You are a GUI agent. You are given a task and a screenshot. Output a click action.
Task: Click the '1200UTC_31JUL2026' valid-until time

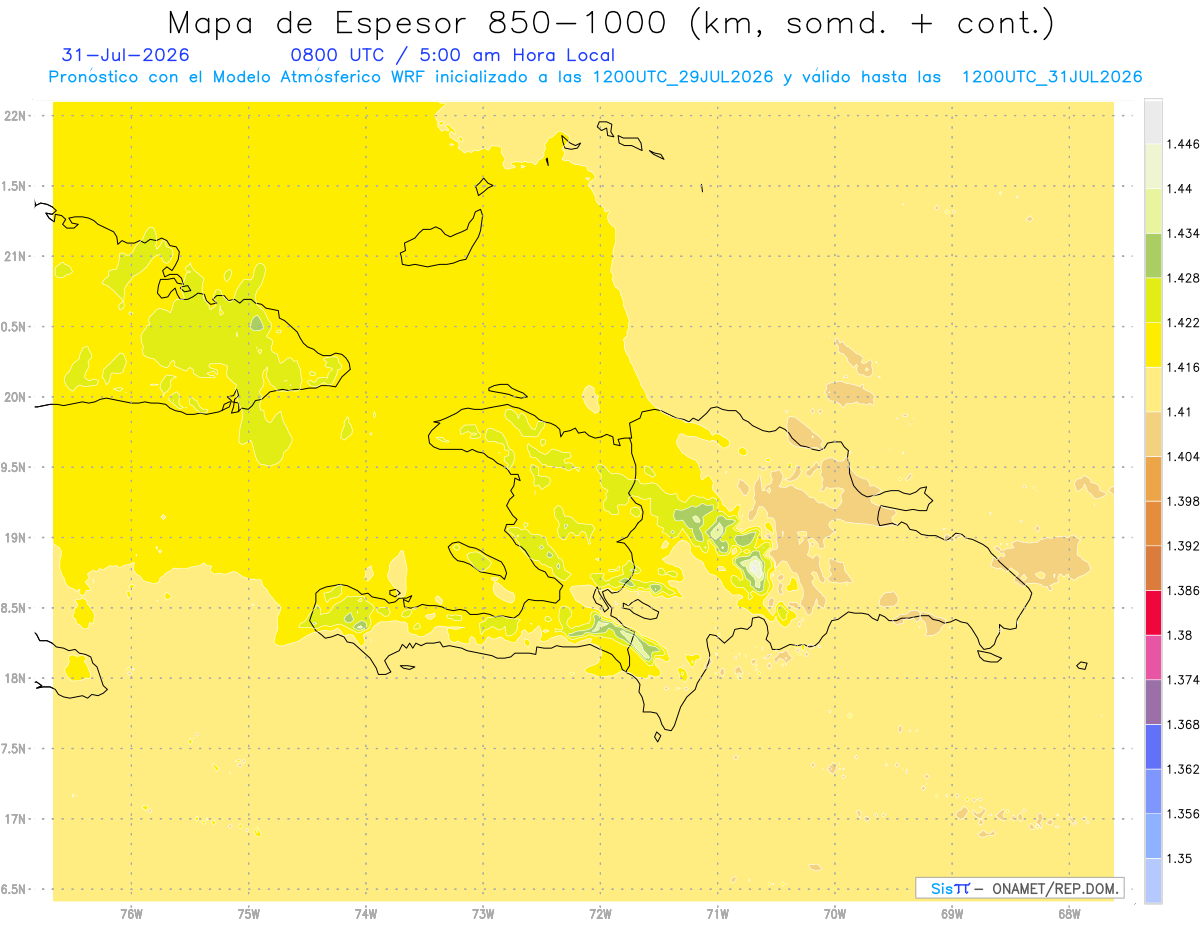tap(1052, 77)
